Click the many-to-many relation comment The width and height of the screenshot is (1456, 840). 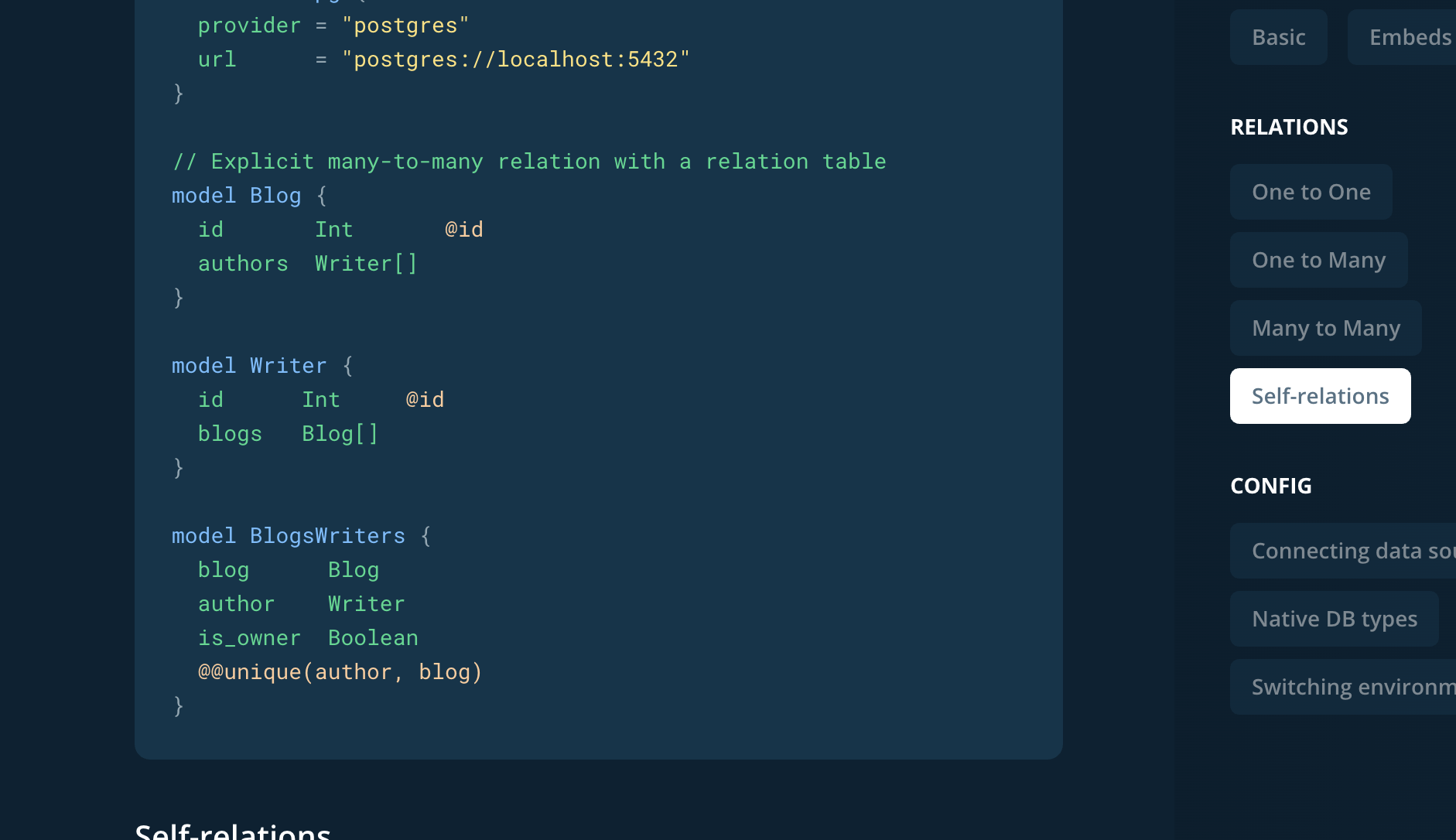click(x=528, y=160)
